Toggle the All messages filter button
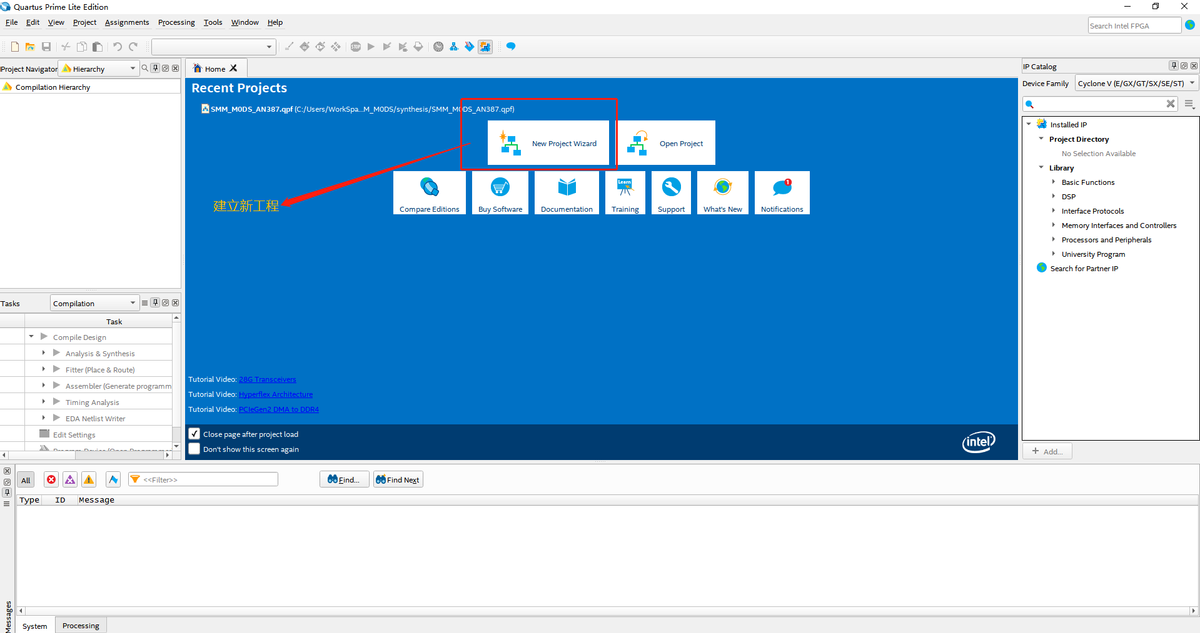1200x633 pixels. [26, 480]
